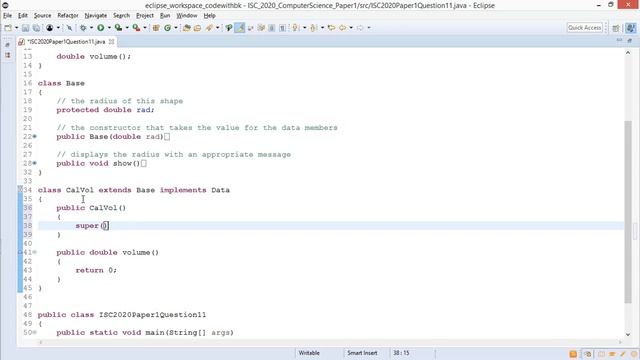
Task: Toggle Mark Occurrences highlighted pen icon
Action: pos(240,28)
